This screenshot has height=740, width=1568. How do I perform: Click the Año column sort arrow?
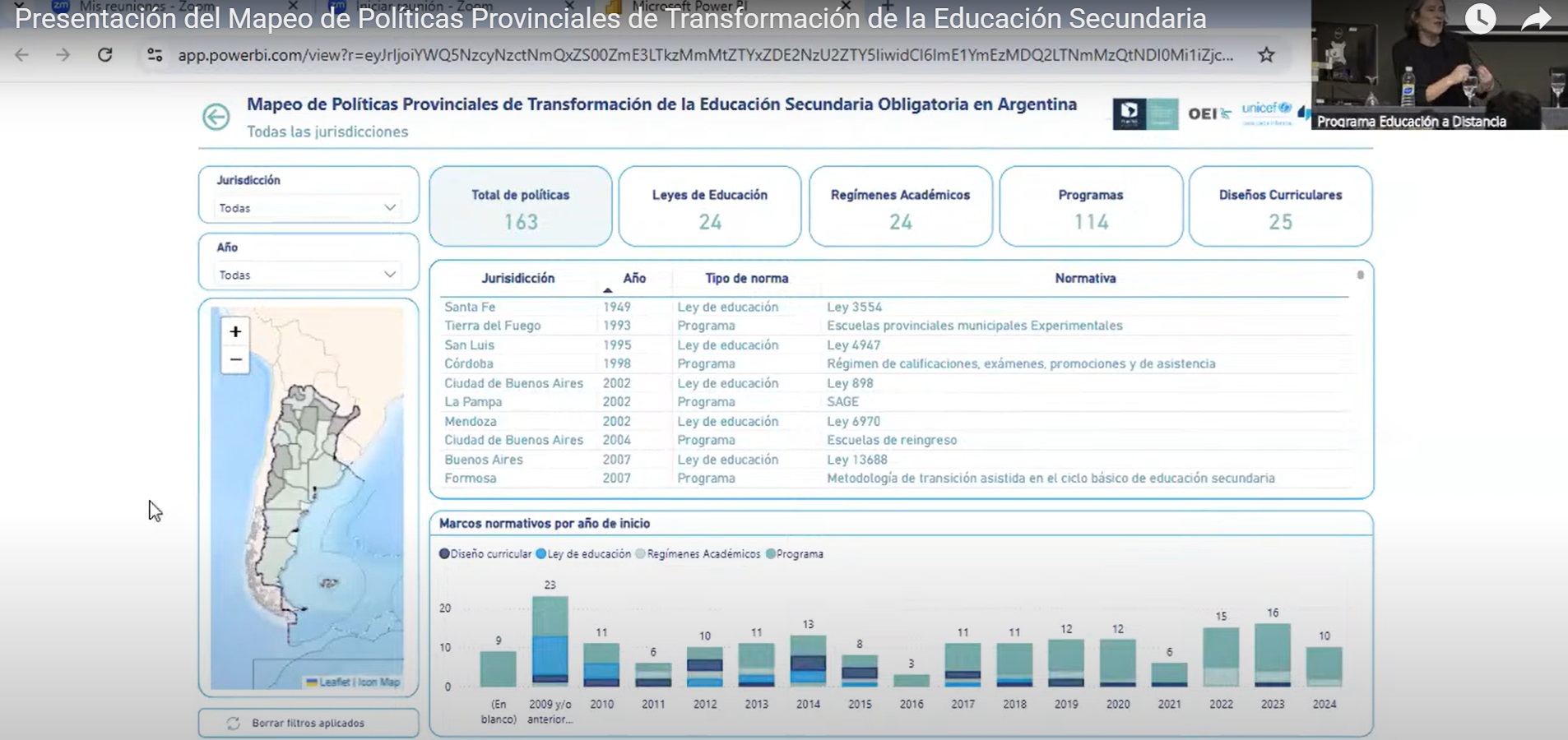click(607, 290)
